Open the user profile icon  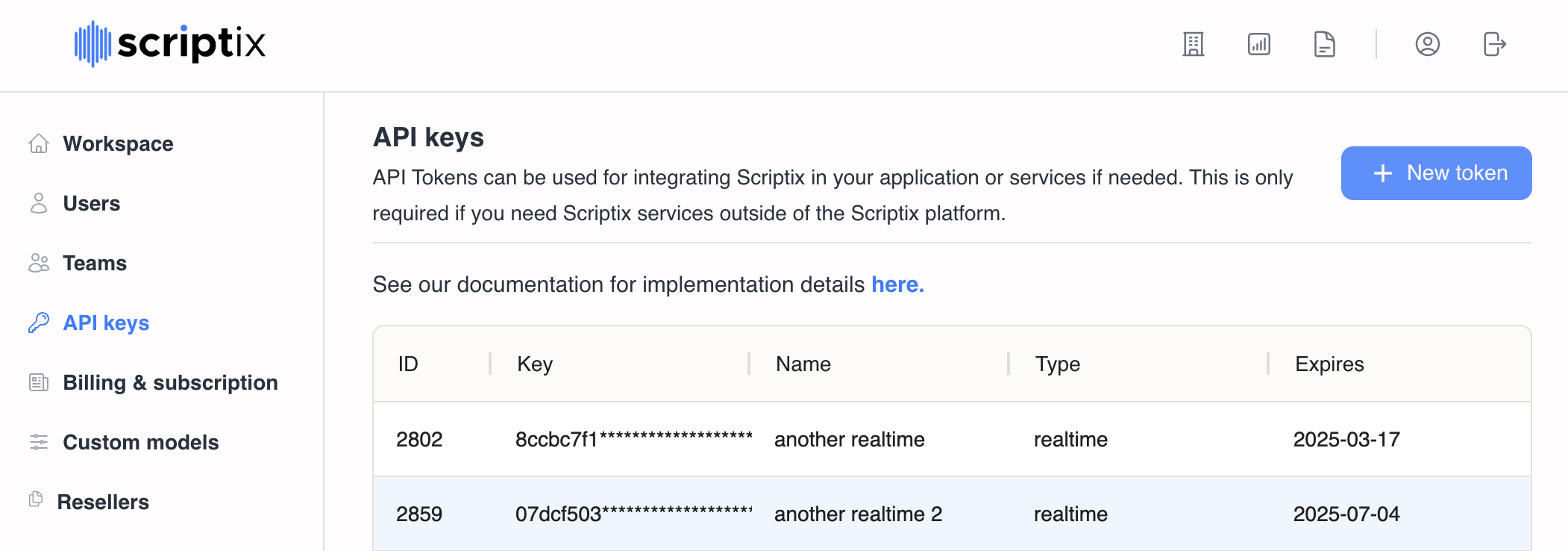[x=1428, y=44]
